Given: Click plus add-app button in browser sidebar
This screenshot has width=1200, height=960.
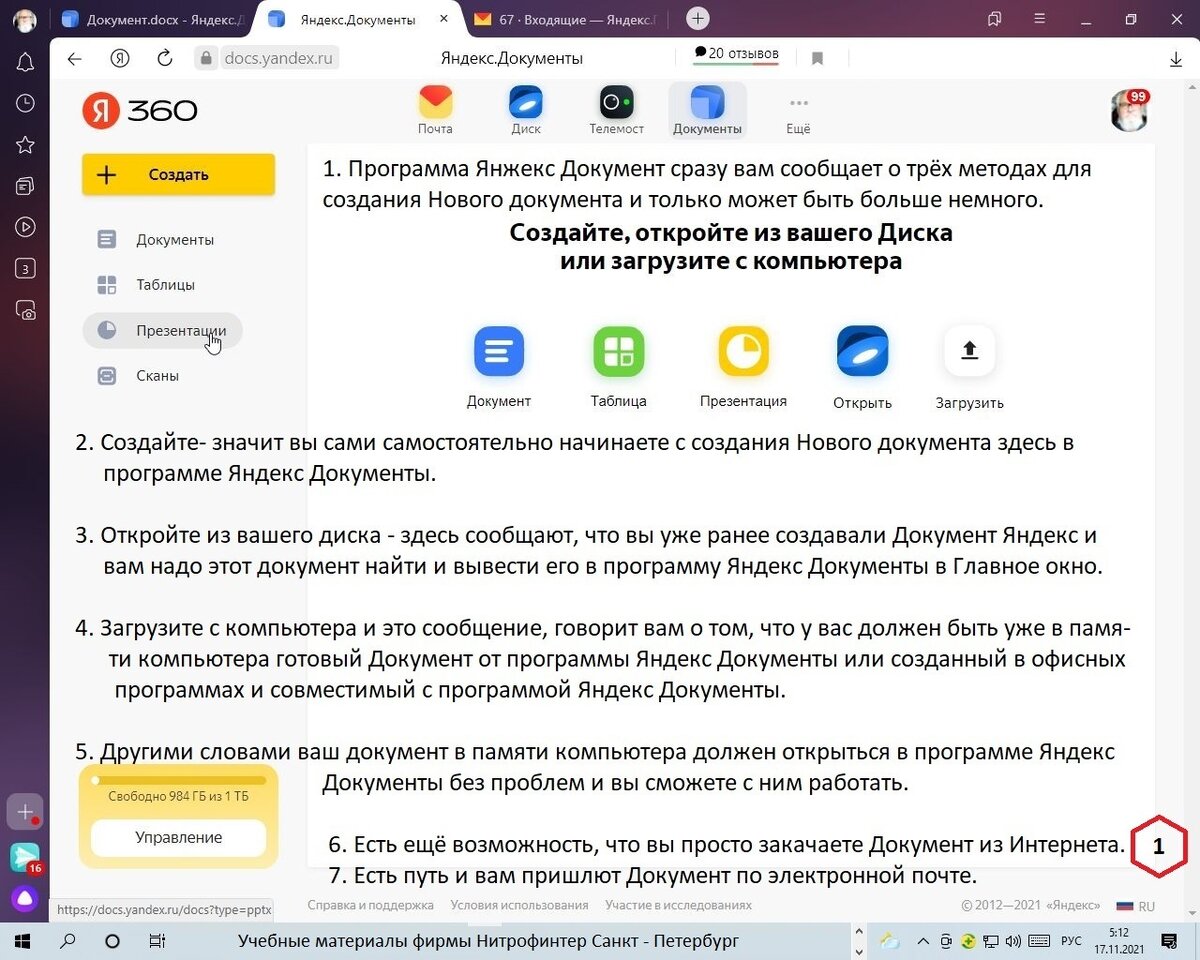Looking at the screenshot, I should click(25, 812).
